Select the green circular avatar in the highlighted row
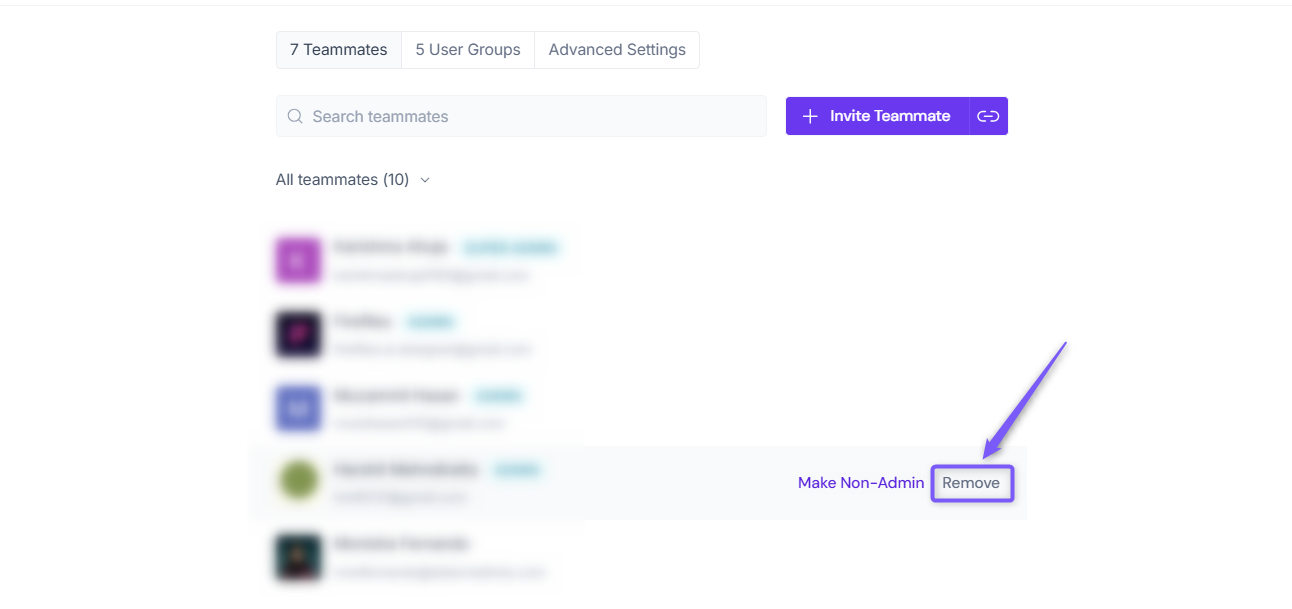 [298, 482]
